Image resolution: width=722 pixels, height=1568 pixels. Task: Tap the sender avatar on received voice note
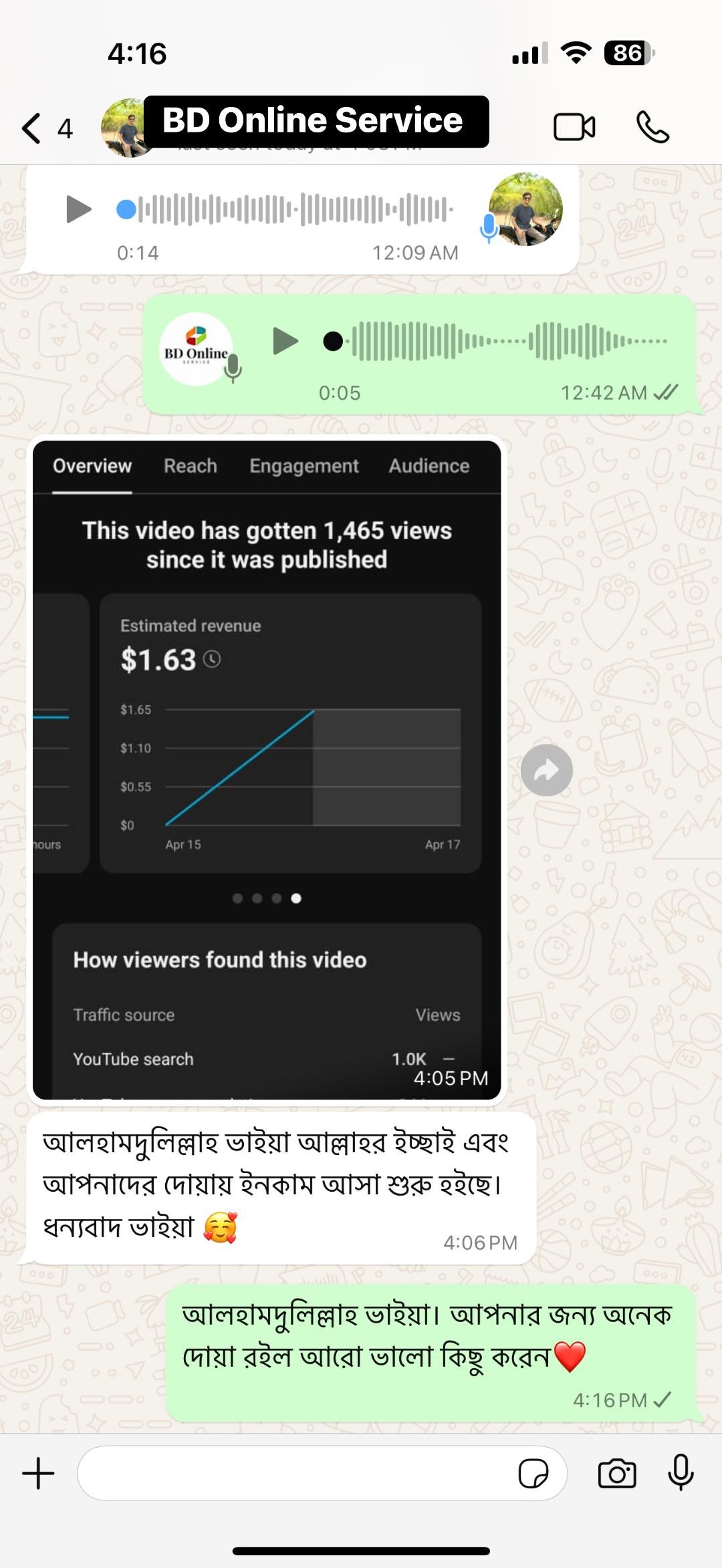(525, 209)
